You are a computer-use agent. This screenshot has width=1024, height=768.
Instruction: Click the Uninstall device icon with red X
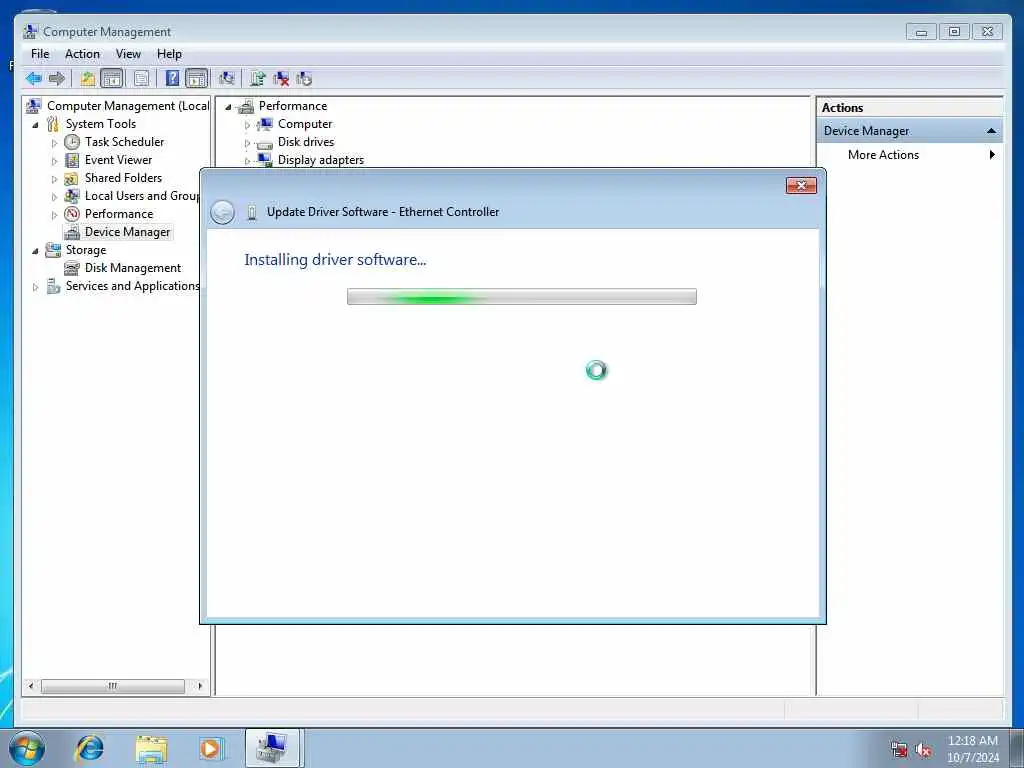[281, 79]
